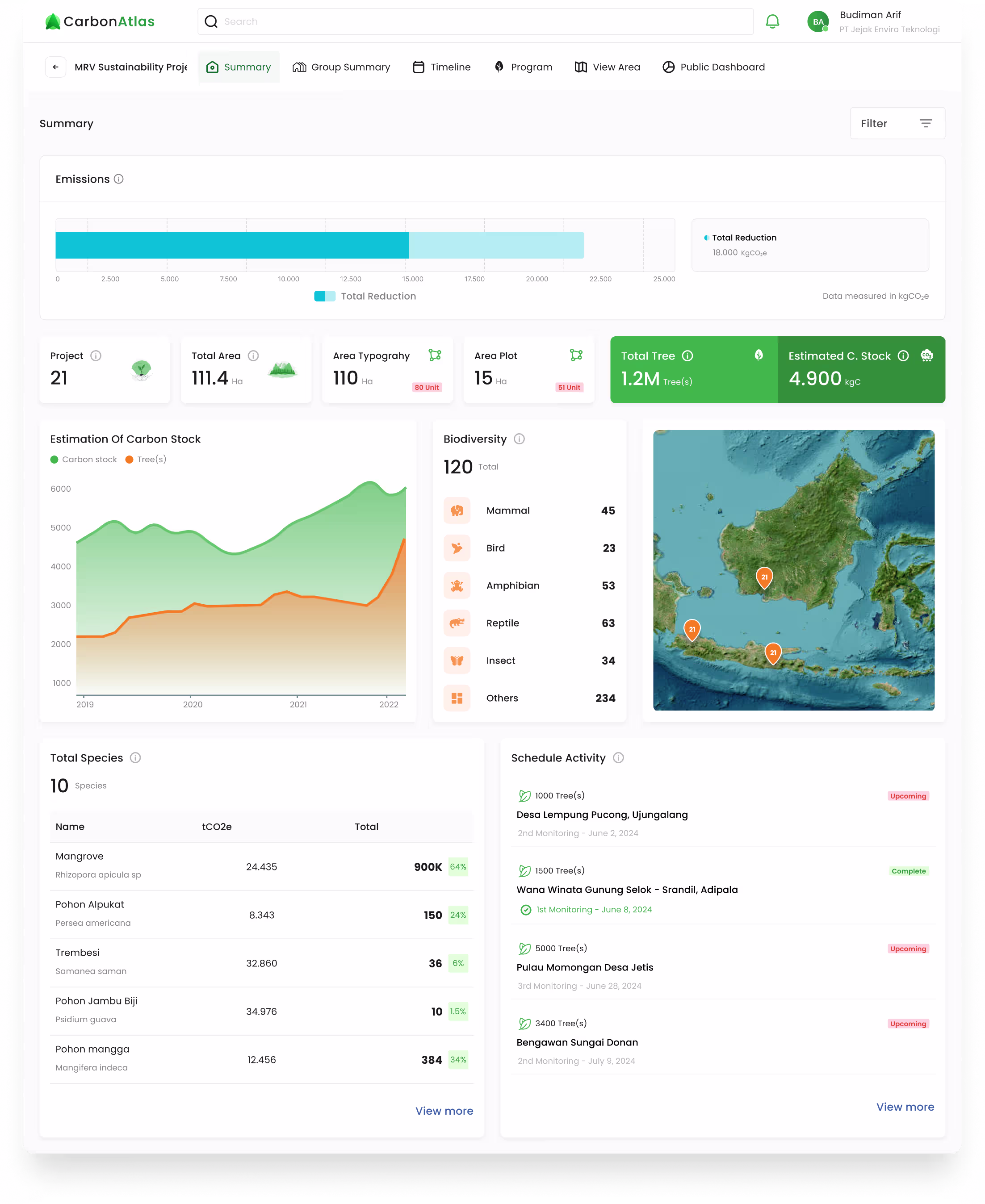Click the Mammal elephant icon
Viewport: 985px width, 1204px height.
click(x=457, y=510)
